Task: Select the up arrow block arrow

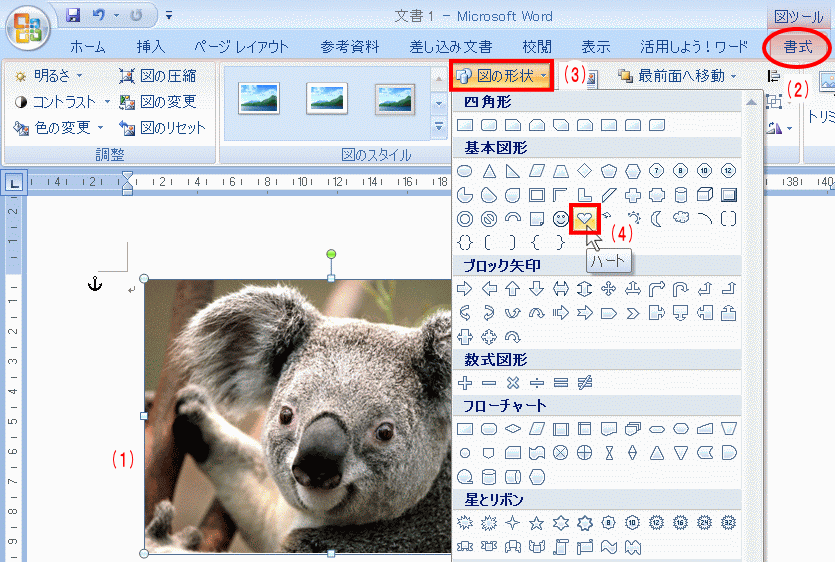Action: (512, 289)
